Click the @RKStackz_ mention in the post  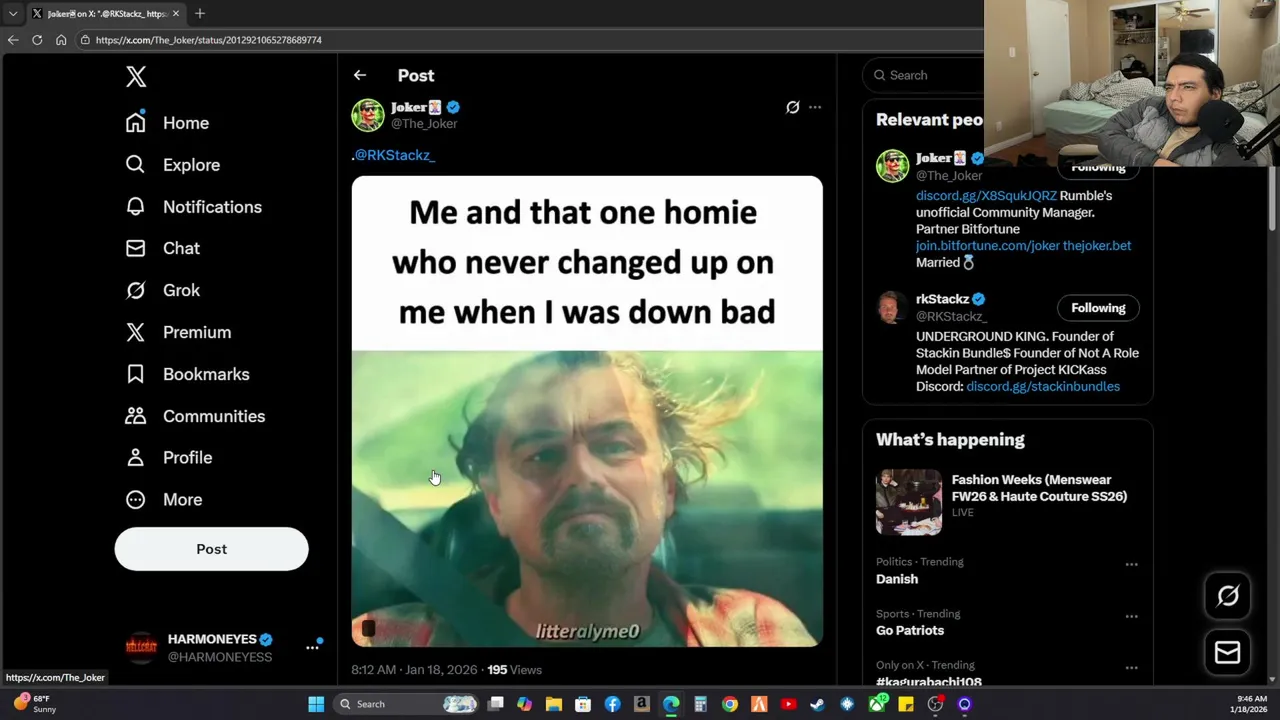click(395, 155)
